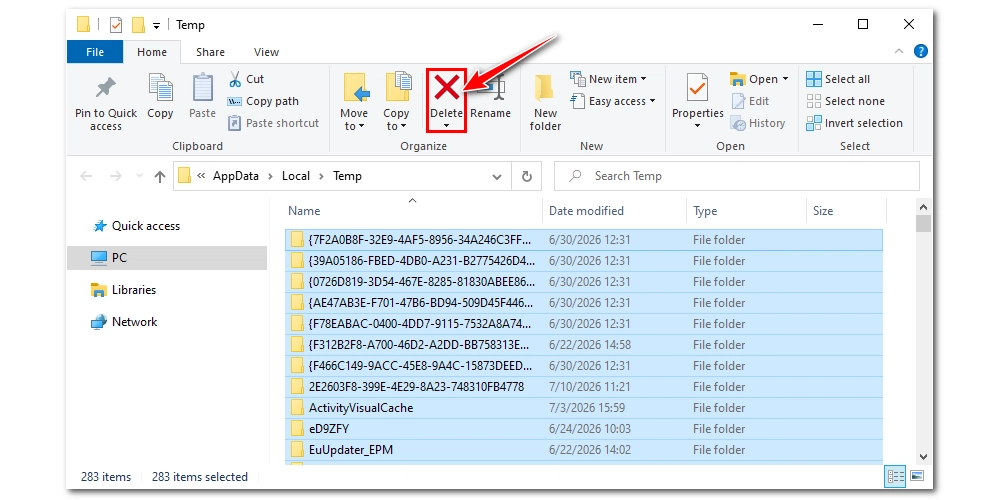Select the {7F2A0B8F-32E9 folder row
Image resolution: width=1000 pixels, height=500 pixels.
(584, 240)
